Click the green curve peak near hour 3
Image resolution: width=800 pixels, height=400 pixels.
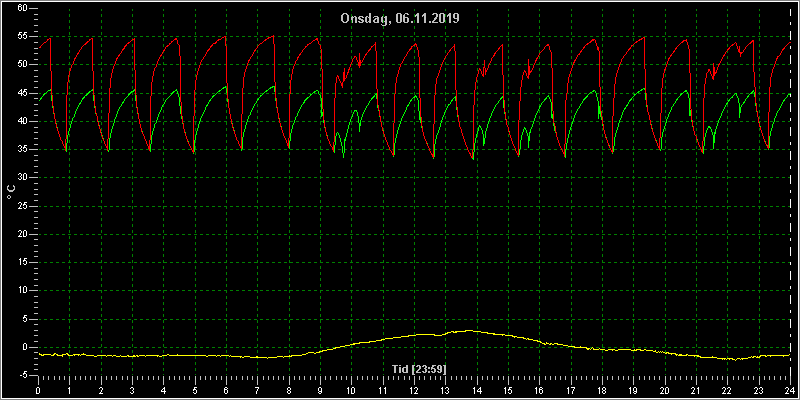click(x=134, y=90)
